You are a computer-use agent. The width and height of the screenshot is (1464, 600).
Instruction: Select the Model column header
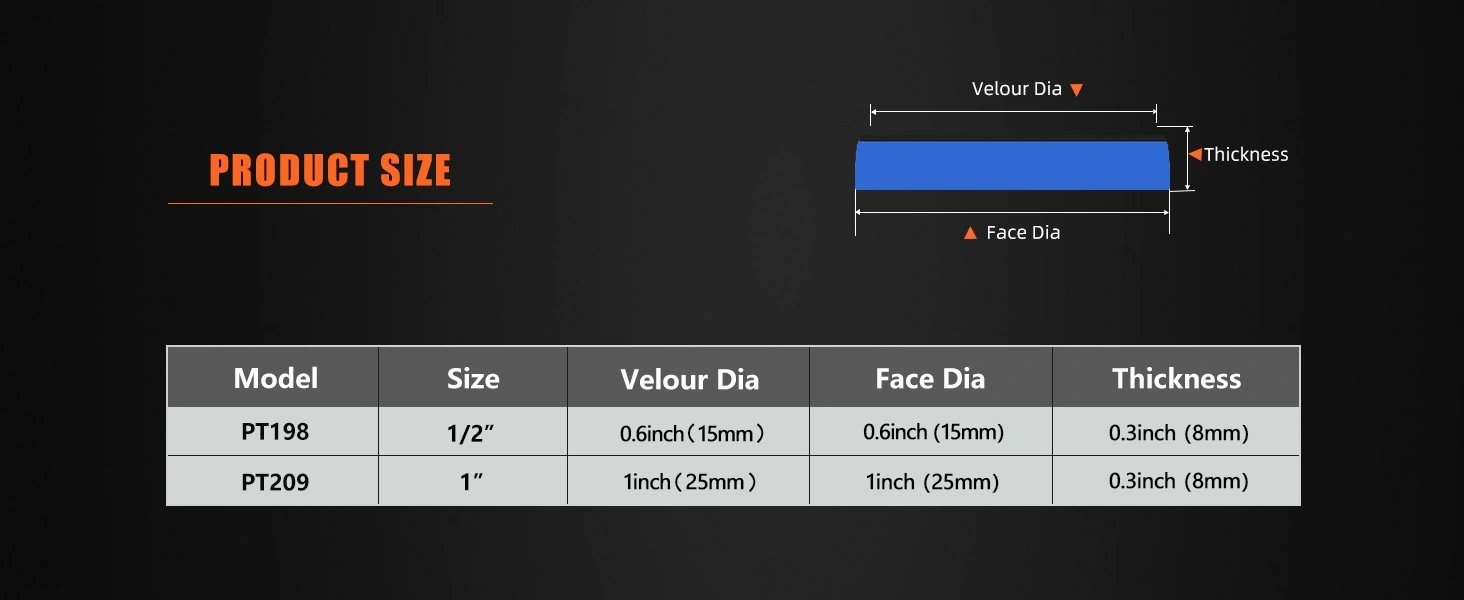click(275, 378)
